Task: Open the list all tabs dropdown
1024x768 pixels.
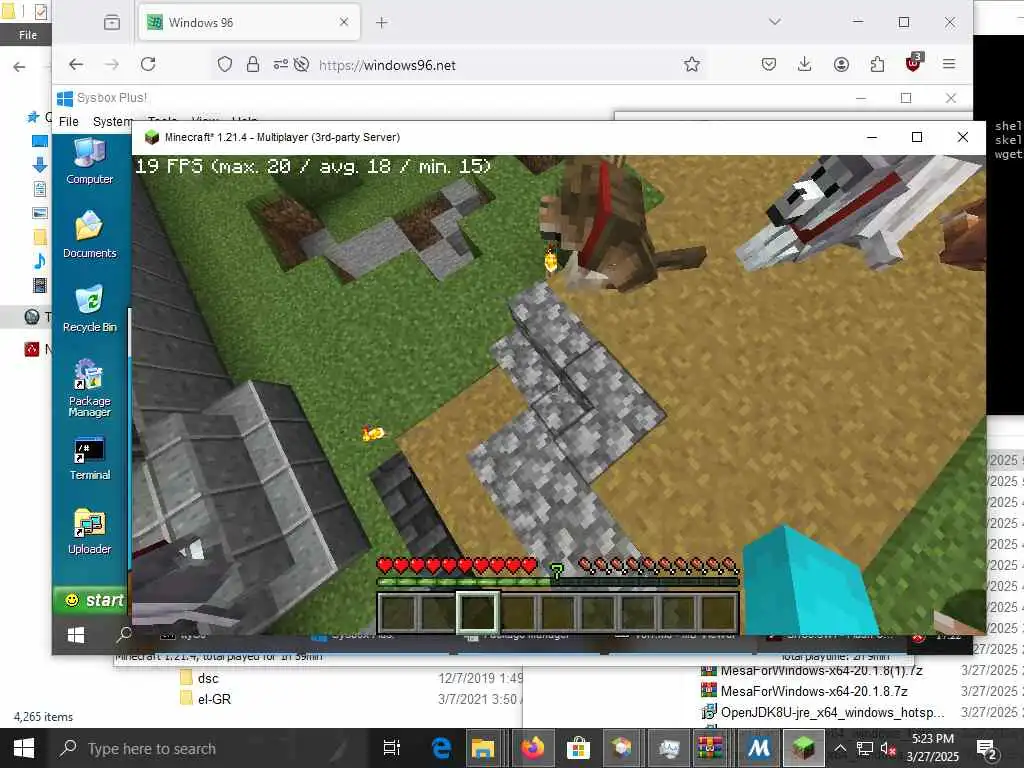Action: tap(775, 22)
